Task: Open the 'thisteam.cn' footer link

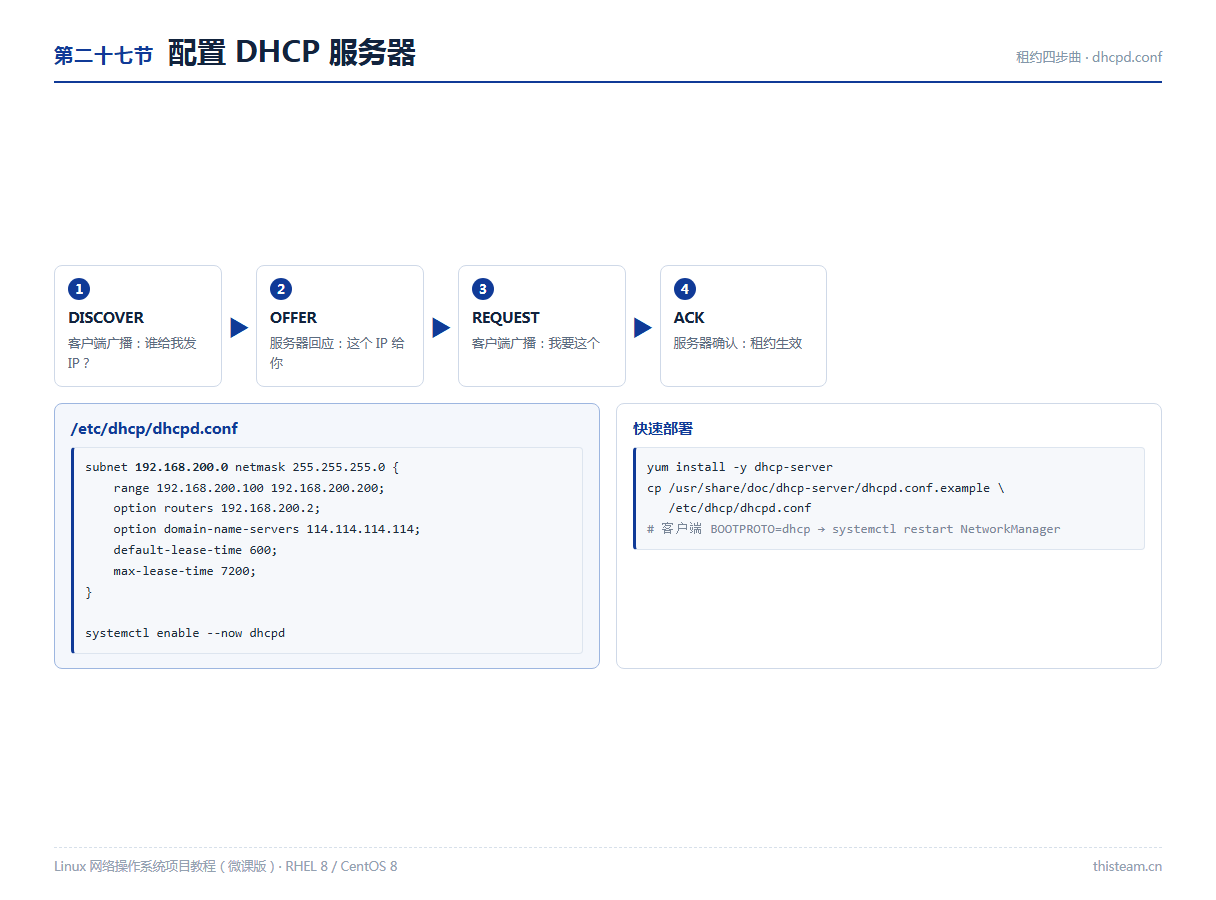Action: [x=1127, y=866]
